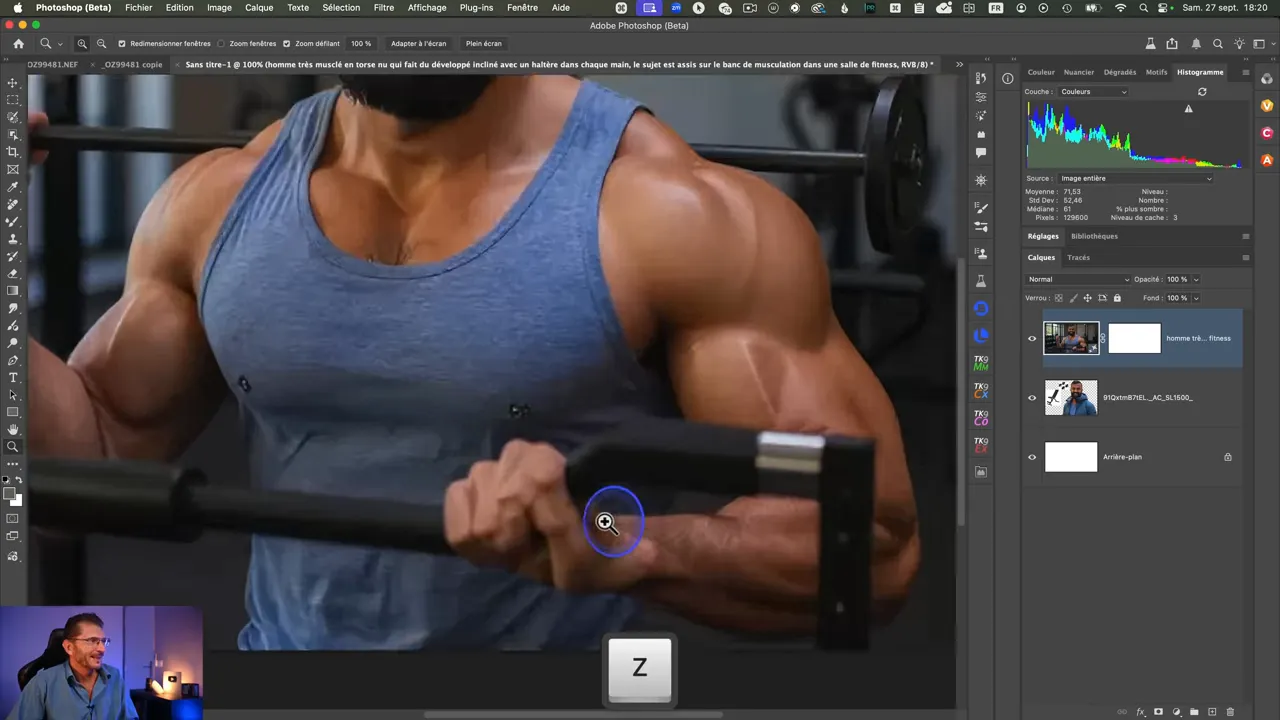Image resolution: width=1280 pixels, height=720 pixels.
Task: Select the Hand tool
Action: point(13,430)
